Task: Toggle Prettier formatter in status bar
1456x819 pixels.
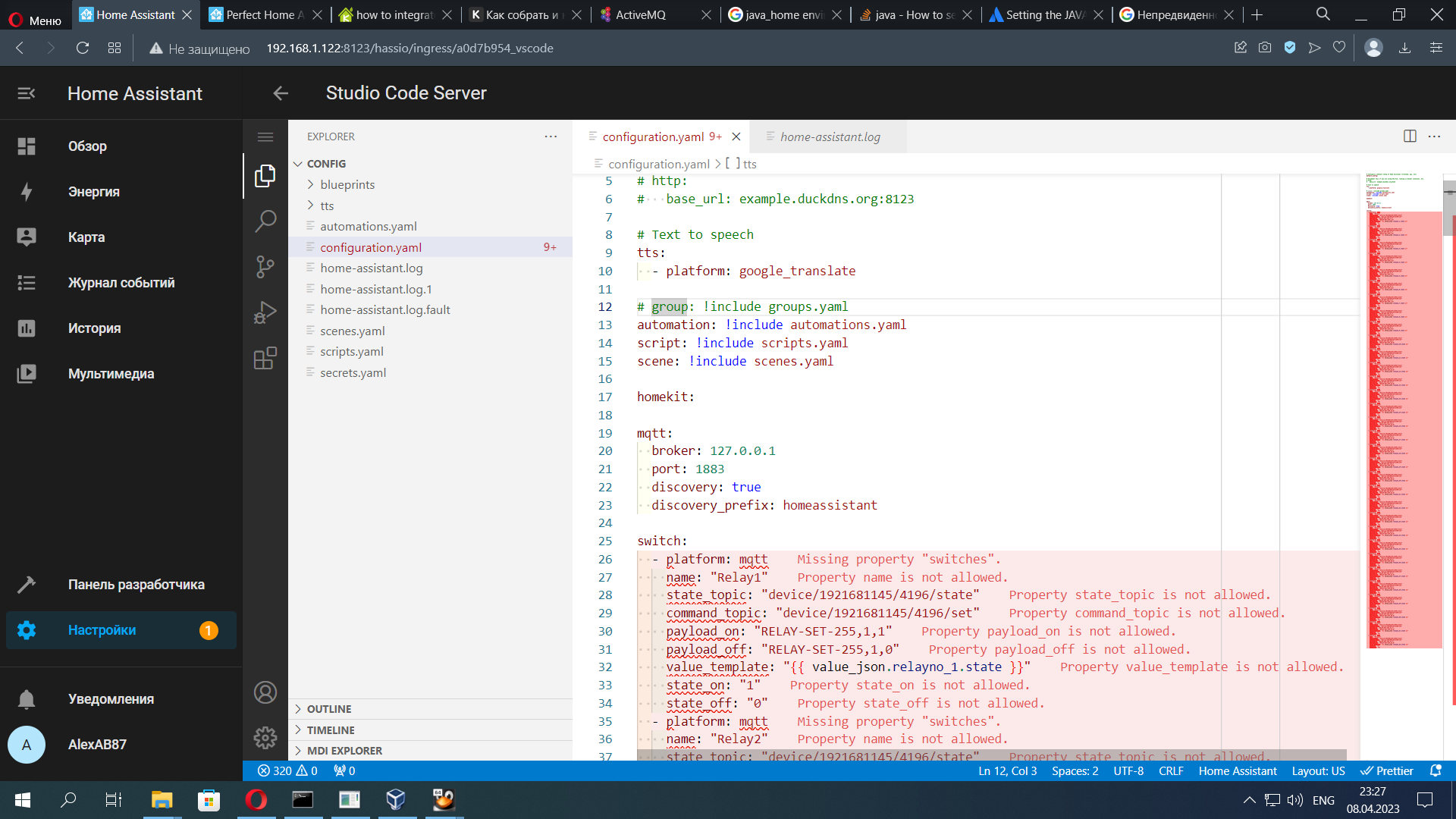Action: (1387, 770)
